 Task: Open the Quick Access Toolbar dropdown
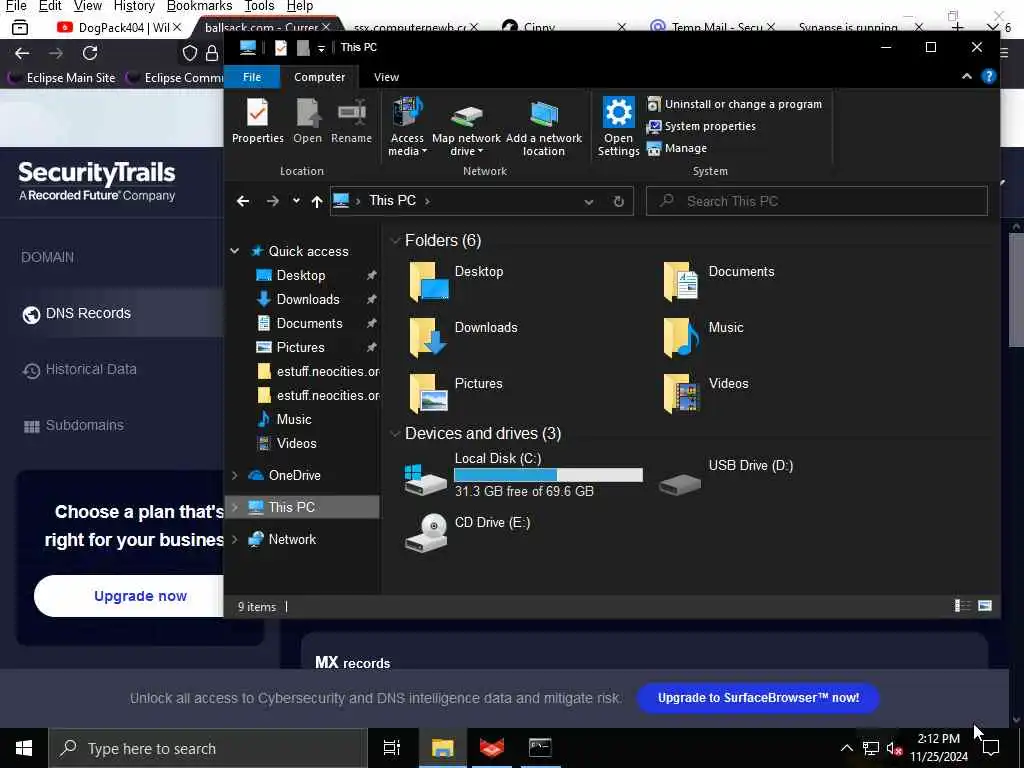point(321,48)
